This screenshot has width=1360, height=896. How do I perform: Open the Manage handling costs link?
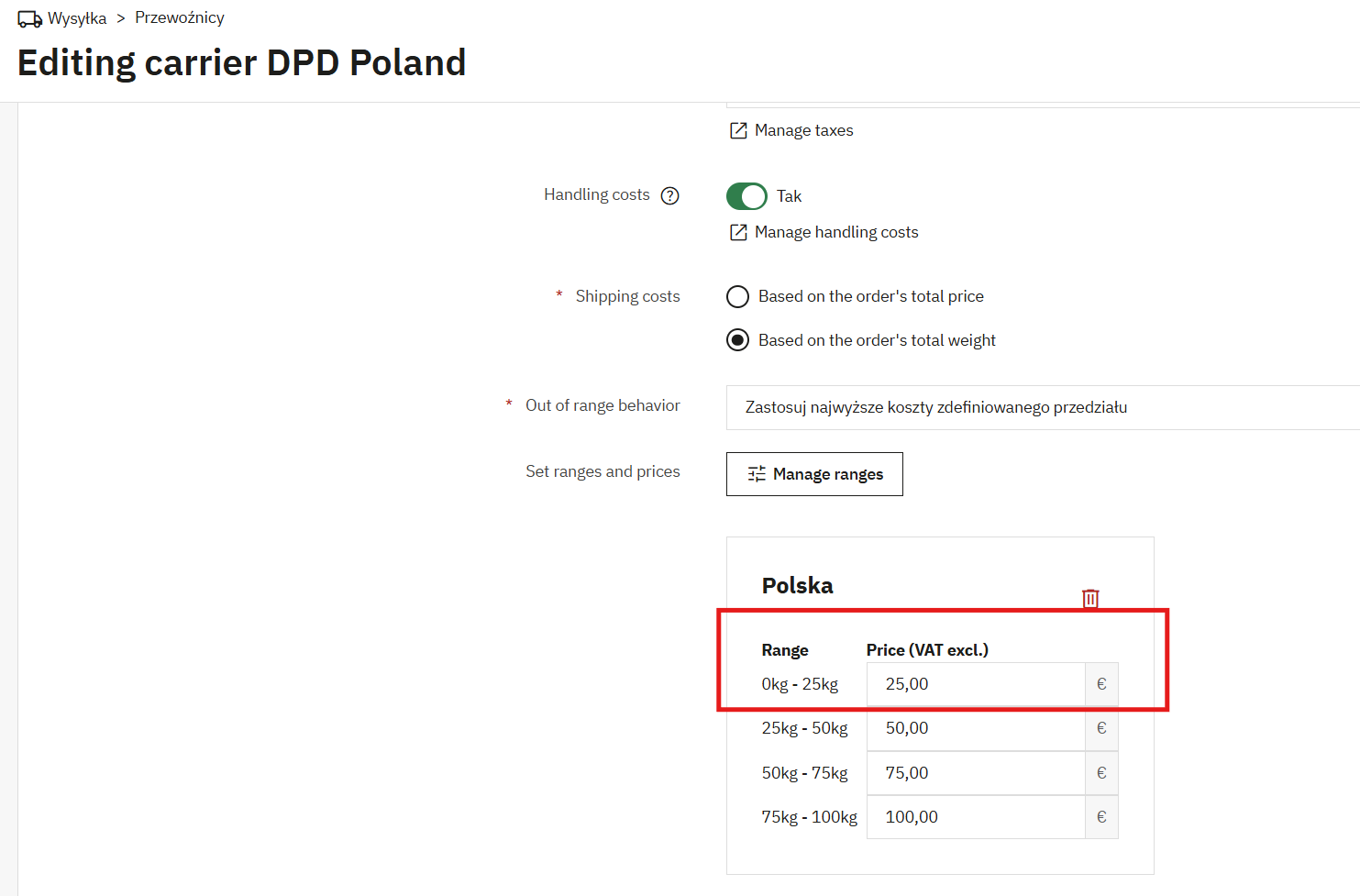[x=836, y=232]
